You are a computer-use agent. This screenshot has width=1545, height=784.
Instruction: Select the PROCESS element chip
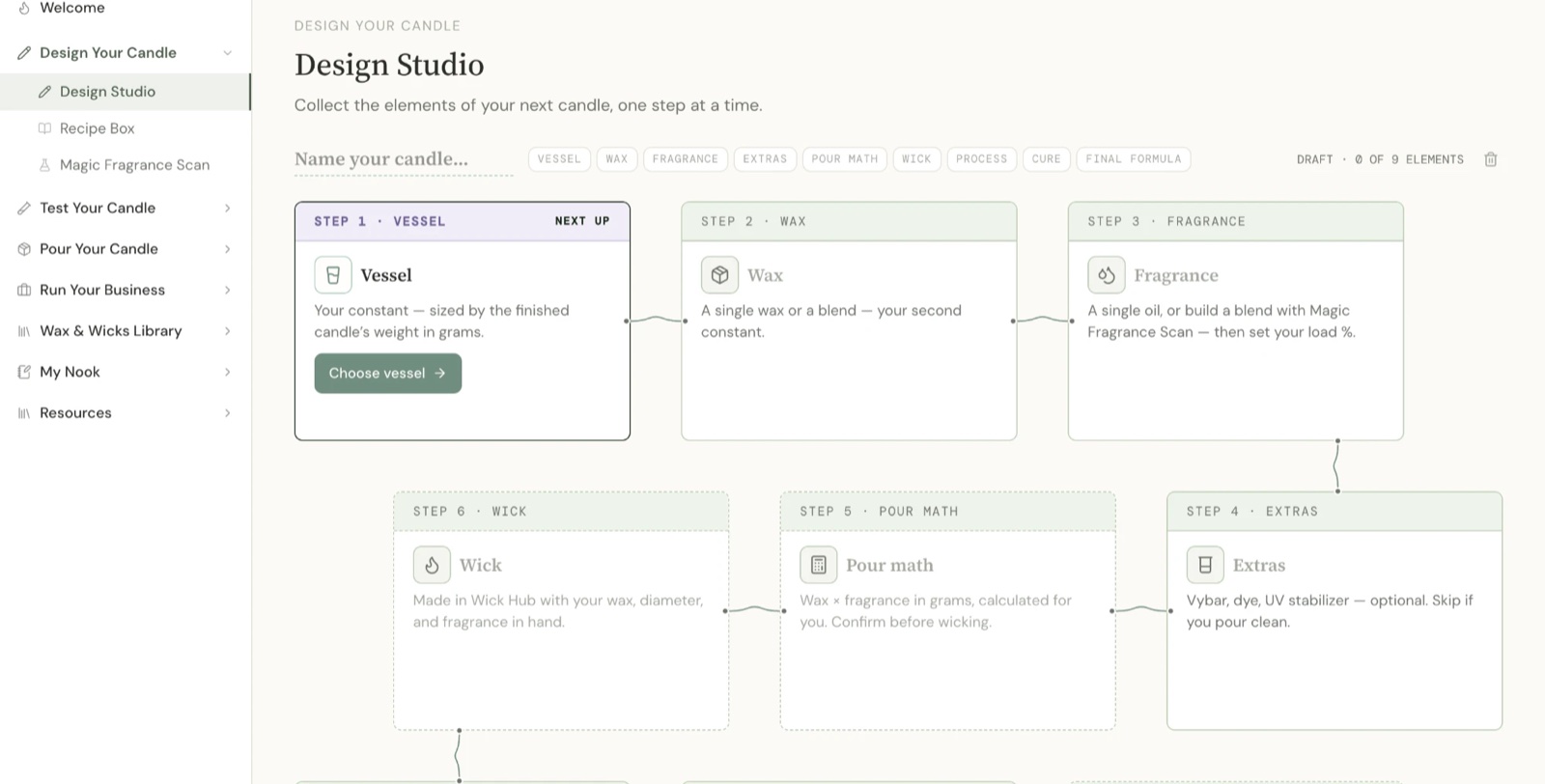(x=981, y=159)
